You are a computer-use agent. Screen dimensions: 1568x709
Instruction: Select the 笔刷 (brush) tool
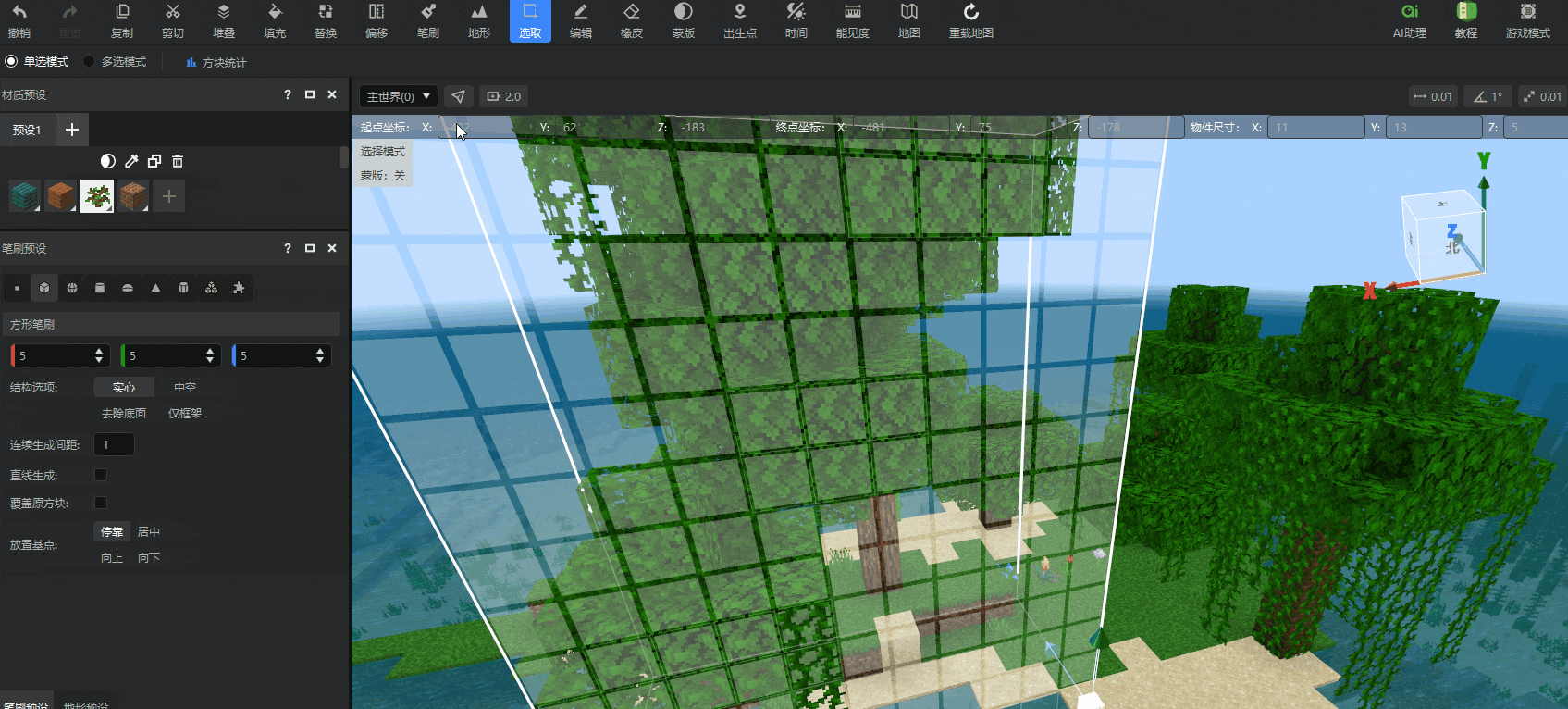(x=428, y=21)
